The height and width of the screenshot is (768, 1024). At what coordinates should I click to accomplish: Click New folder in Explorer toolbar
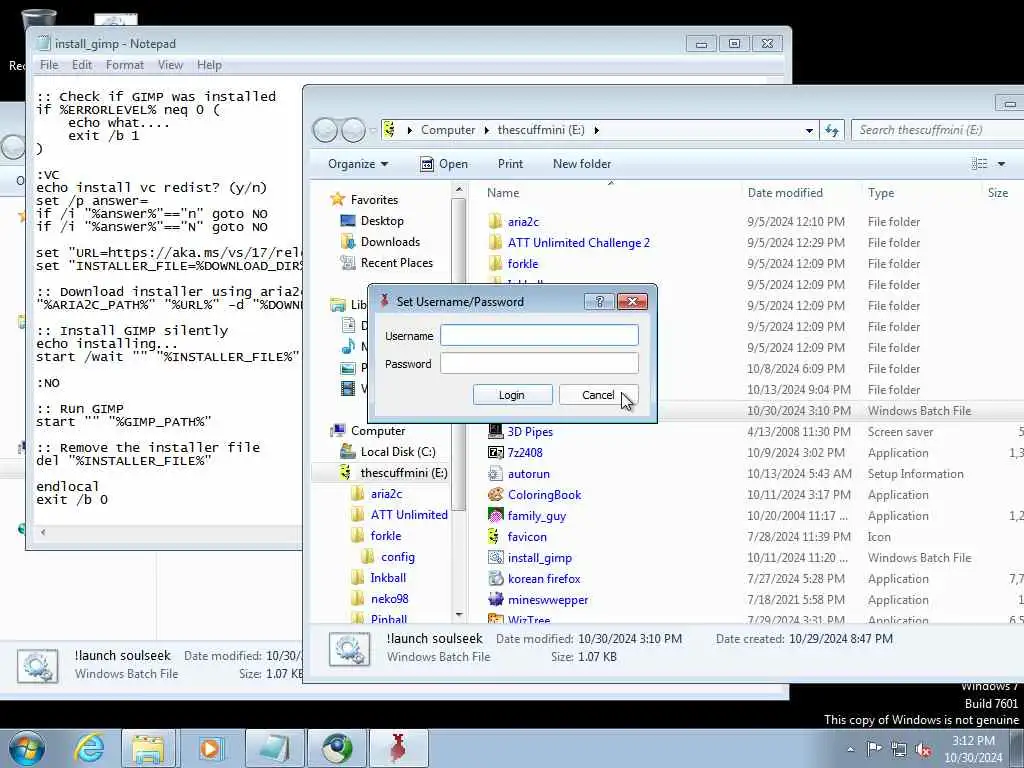point(582,164)
